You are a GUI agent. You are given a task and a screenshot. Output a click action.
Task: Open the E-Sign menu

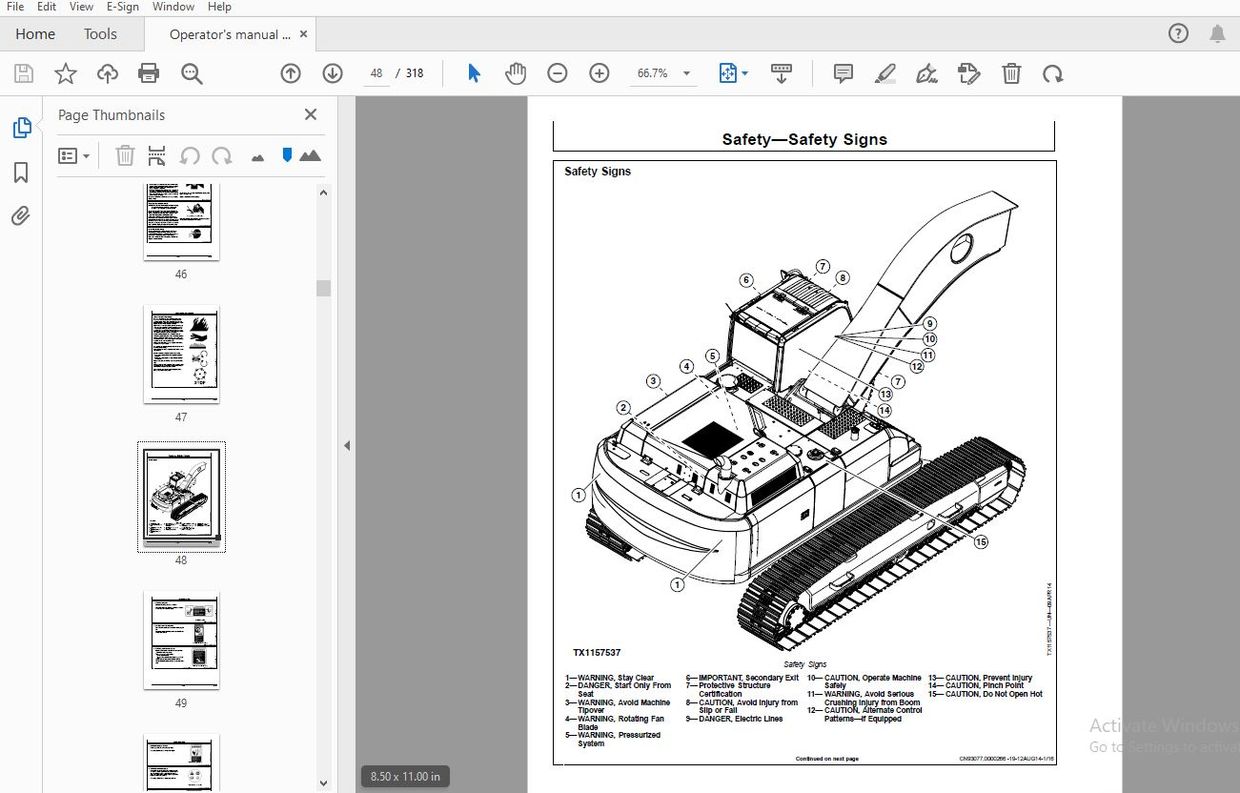coord(121,7)
